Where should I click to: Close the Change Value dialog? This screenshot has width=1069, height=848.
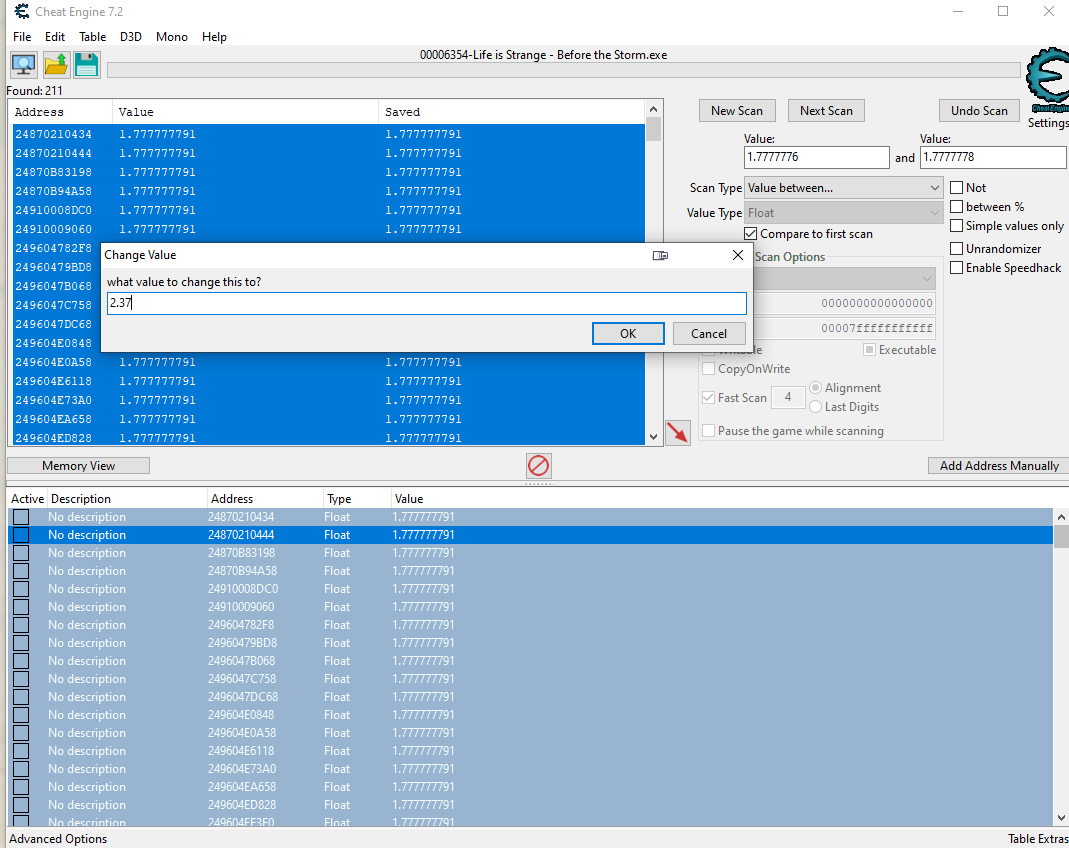tap(738, 255)
